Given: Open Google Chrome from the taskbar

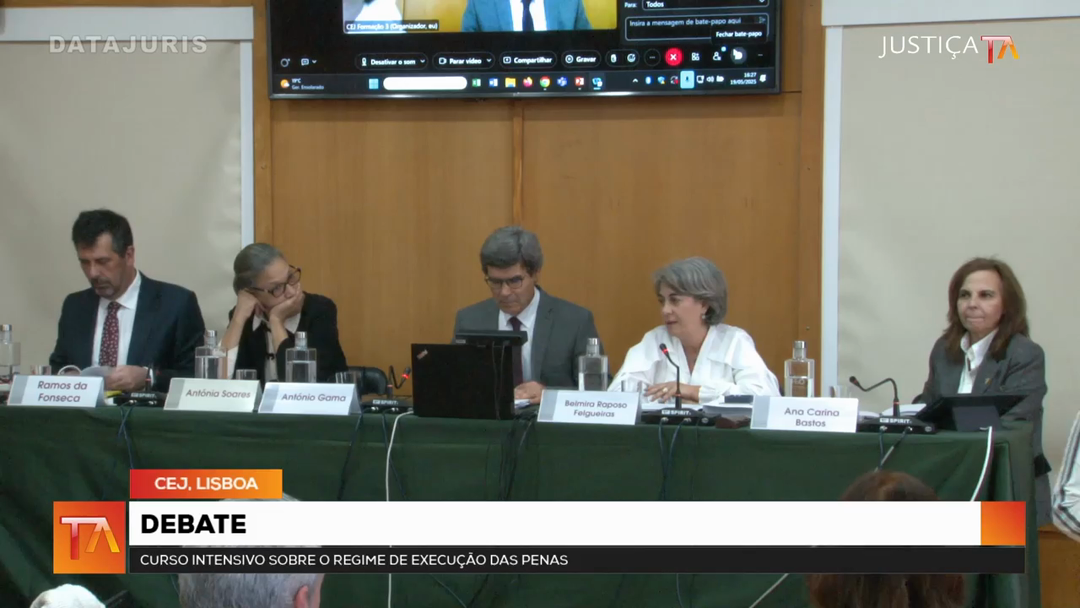Looking at the screenshot, I should click(545, 82).
